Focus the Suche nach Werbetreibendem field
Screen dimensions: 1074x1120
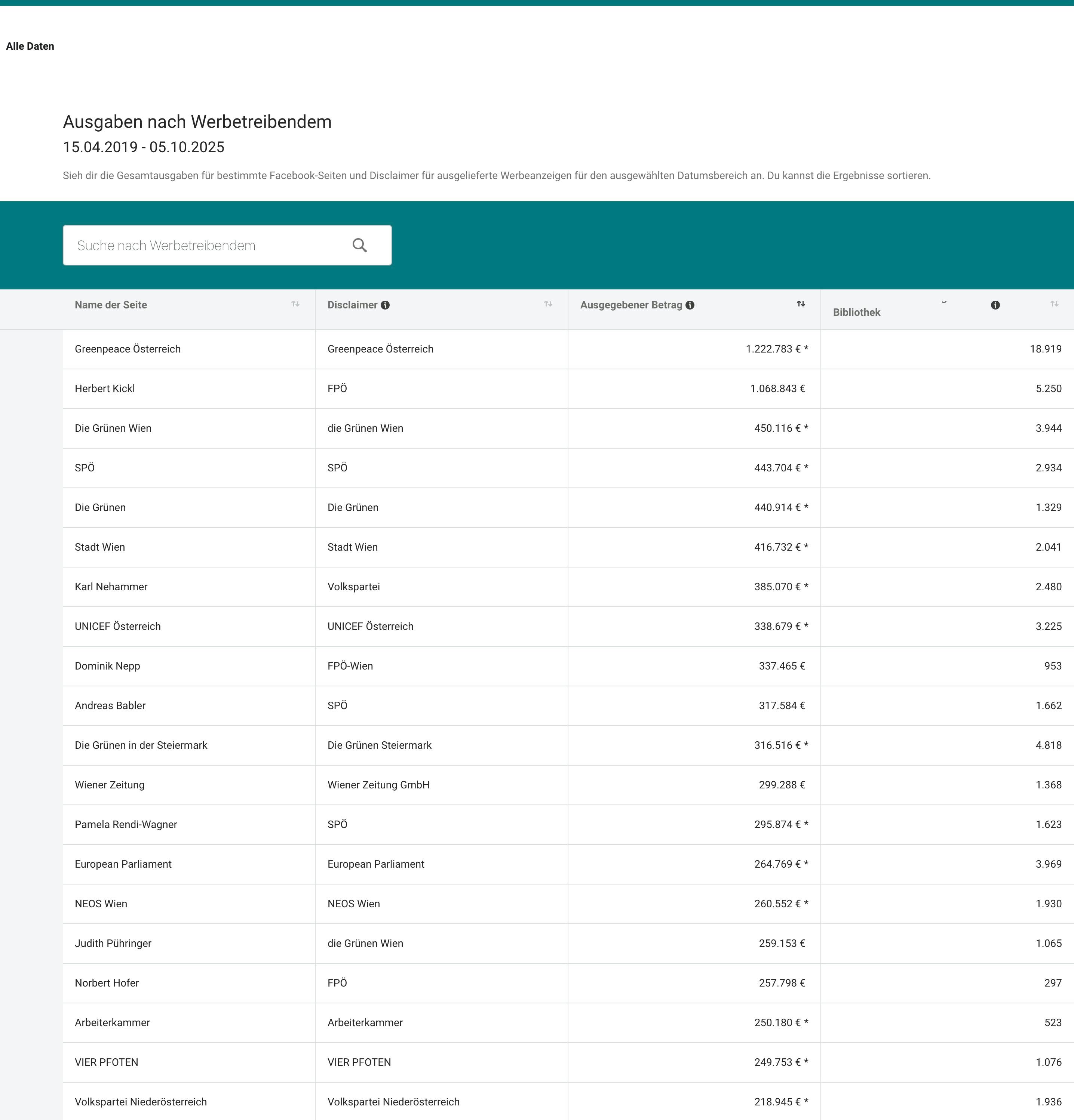(x=227, y=245)
